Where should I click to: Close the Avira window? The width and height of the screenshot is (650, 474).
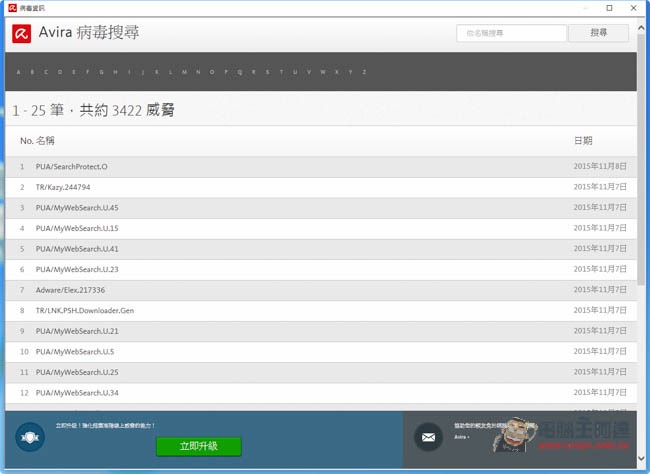click(x=633, y=8)
